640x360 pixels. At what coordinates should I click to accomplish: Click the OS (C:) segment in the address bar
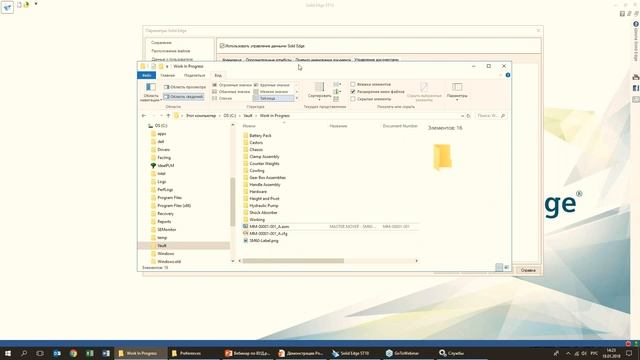(x=230, y=116)
